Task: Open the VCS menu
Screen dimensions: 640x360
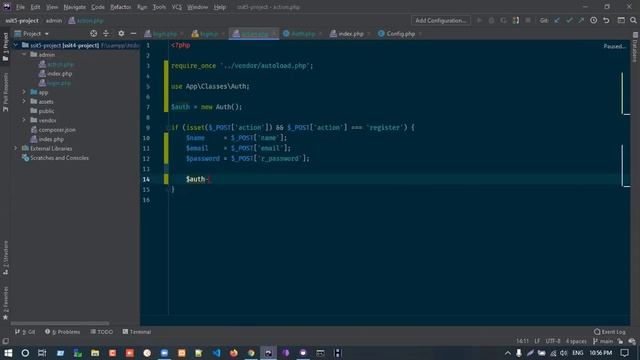Action: 176,7
